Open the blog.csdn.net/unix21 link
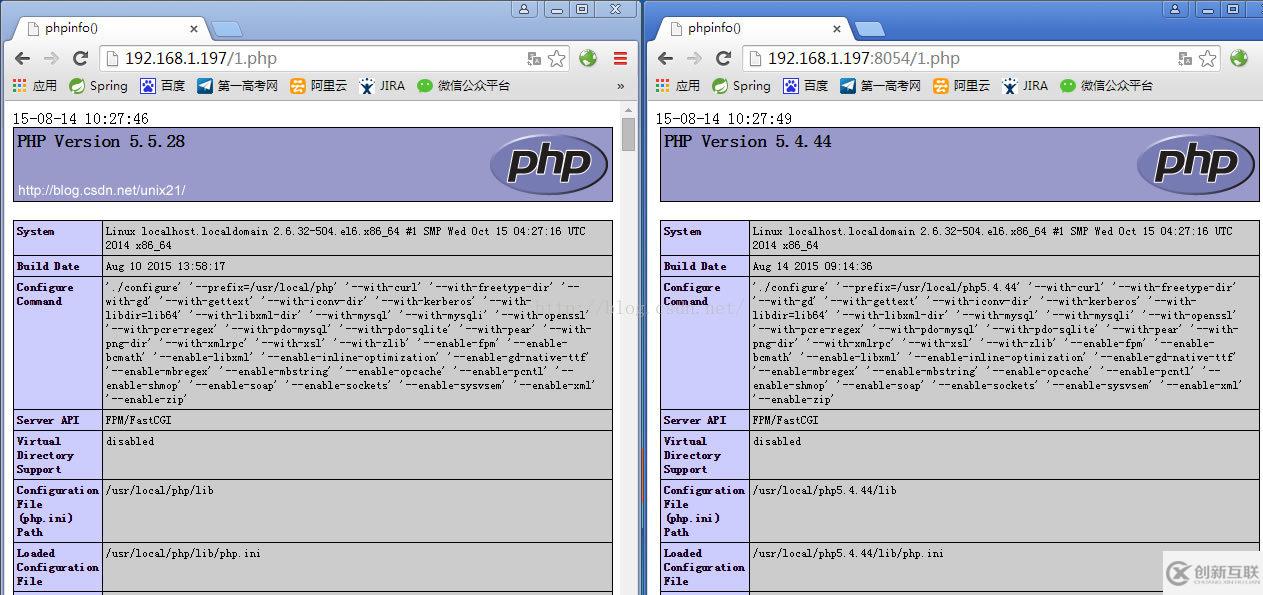 point(101,190)
